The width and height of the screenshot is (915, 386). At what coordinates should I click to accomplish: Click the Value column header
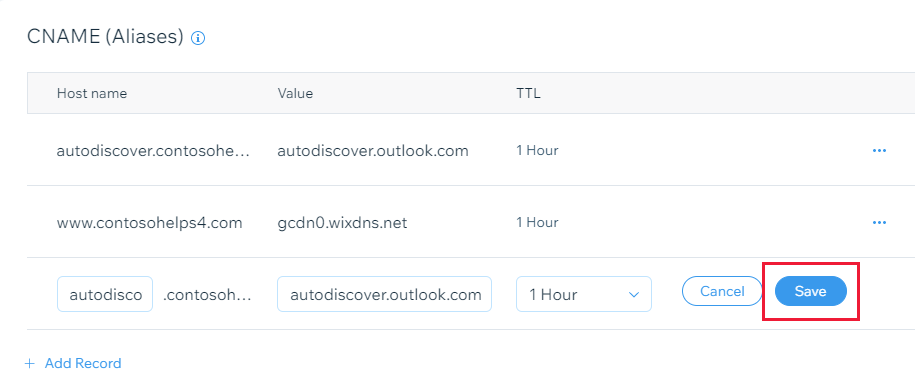click(295, 93)
